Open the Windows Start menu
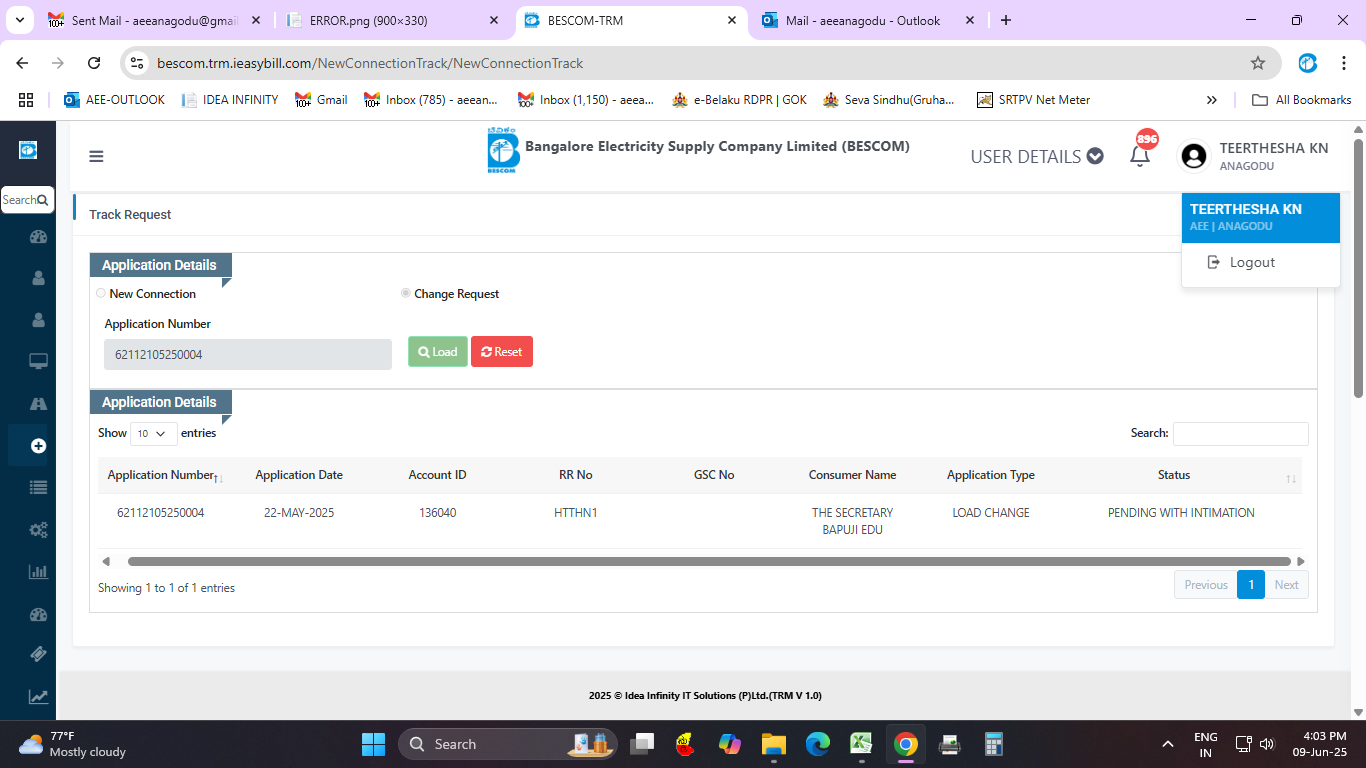The width and height of the screenshot is (1366, 768). pyautogui.click(x=373, y=744)
